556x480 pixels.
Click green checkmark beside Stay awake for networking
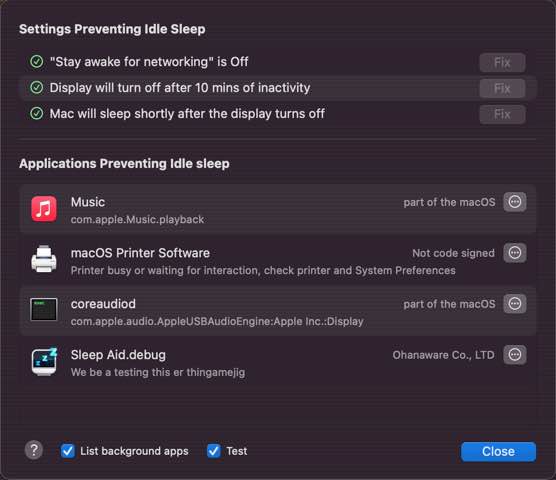pyautogui.click(x=37, y=61)
